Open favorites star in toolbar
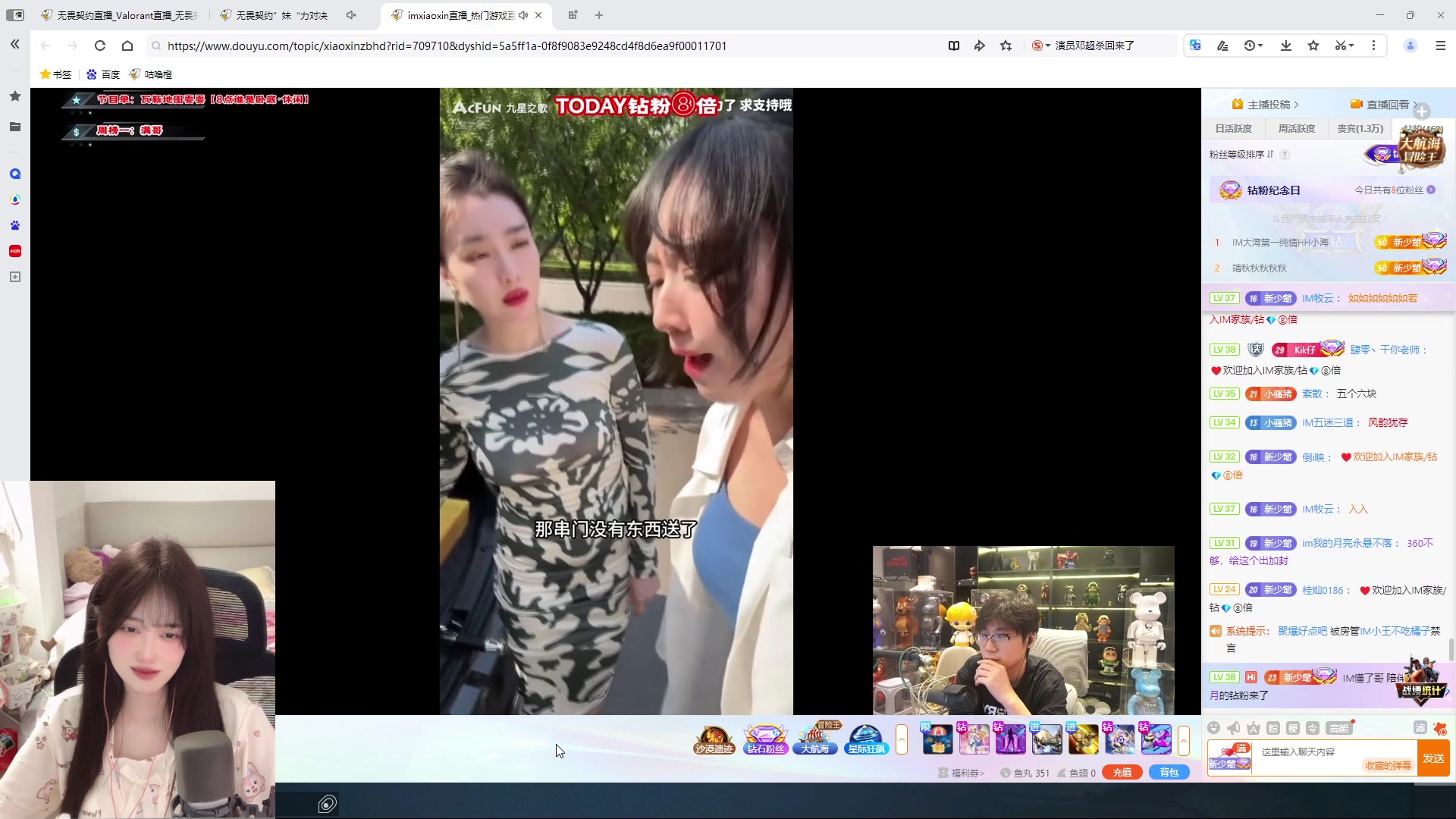1456x819 pixels. pos(1313,45)
